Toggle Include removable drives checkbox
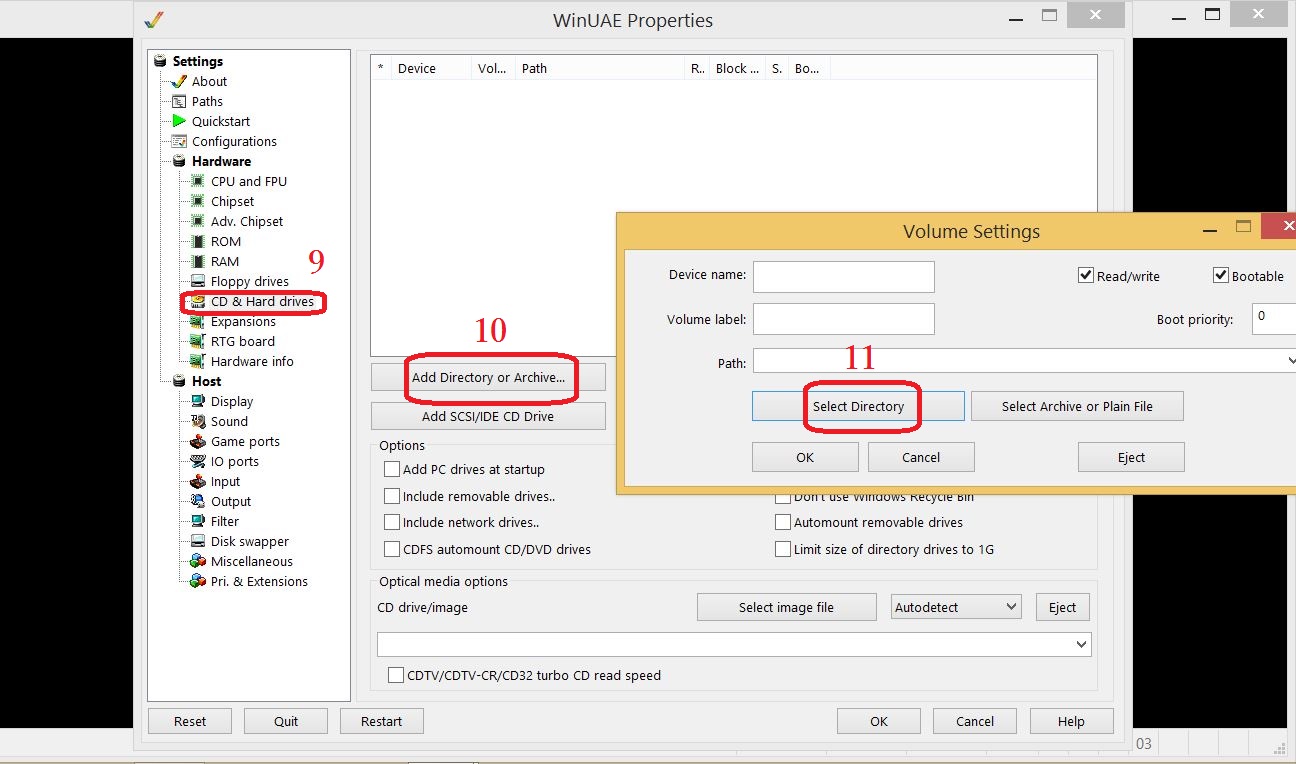1296x764 pixels. click(x=392, y=496)
